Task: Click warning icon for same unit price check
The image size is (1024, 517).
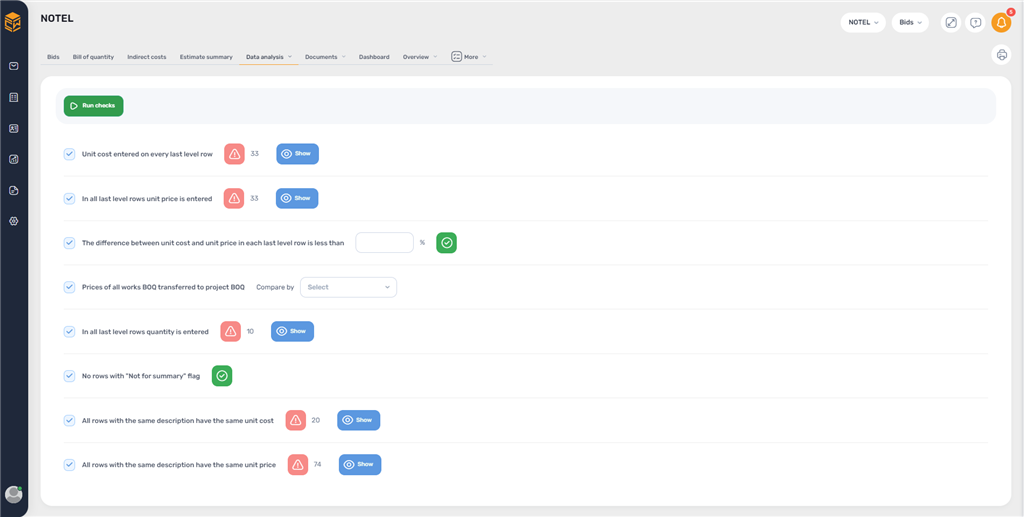Action: [x=298, y=465]
